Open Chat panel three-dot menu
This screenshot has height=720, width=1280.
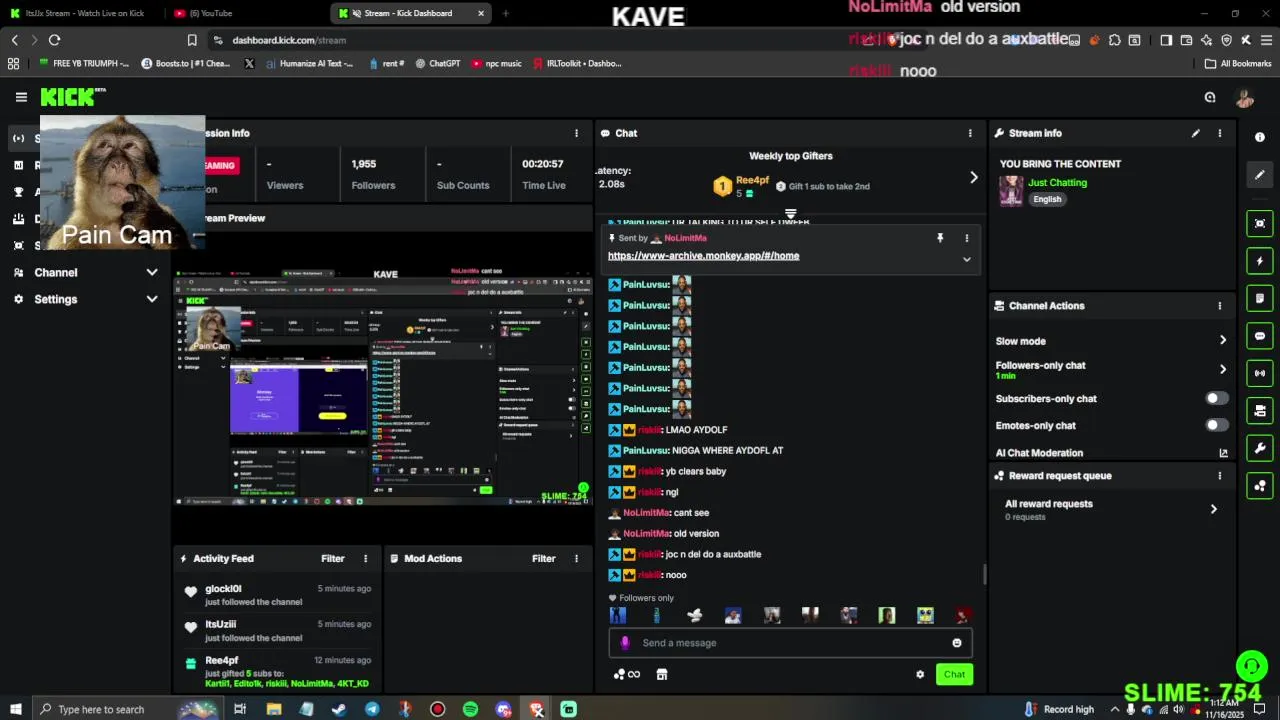pos(969,133)
